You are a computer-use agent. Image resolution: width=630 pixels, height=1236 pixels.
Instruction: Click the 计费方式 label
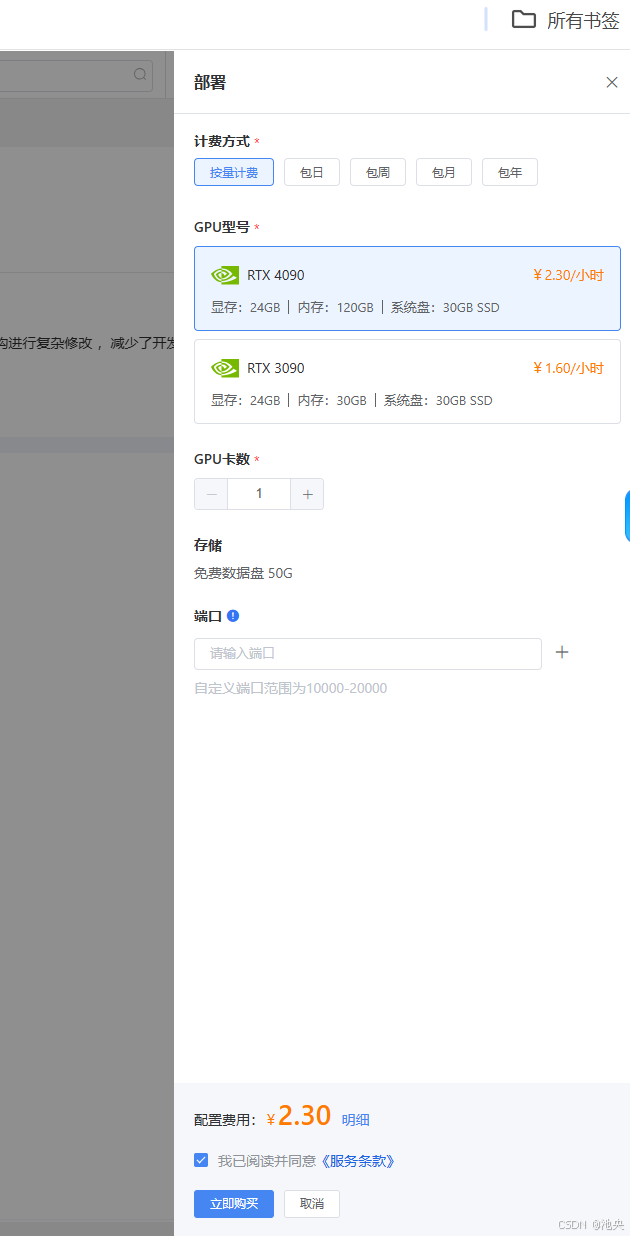pyautogui.click(x=222, y=142)
